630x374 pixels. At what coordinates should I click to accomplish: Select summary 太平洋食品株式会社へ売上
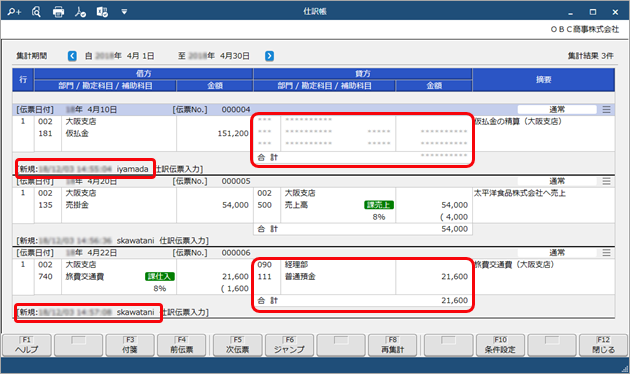click(520, 193)
